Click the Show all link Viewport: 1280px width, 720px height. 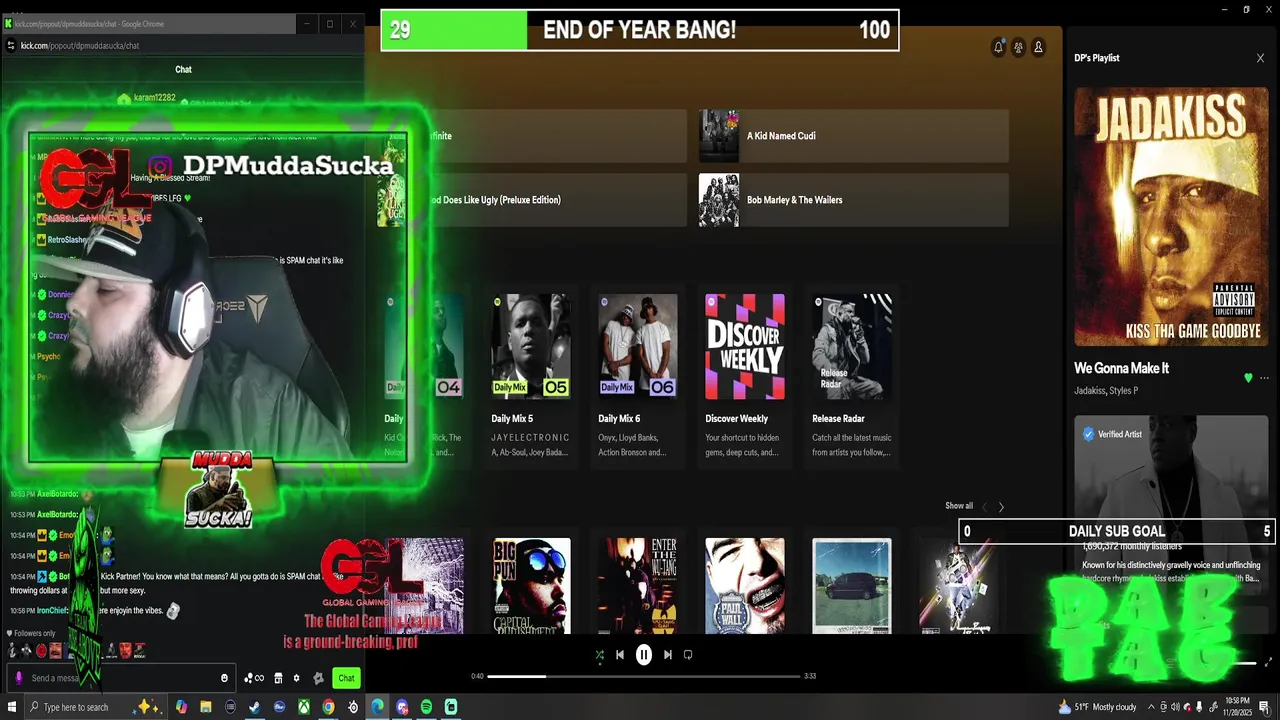coord(959,506)
